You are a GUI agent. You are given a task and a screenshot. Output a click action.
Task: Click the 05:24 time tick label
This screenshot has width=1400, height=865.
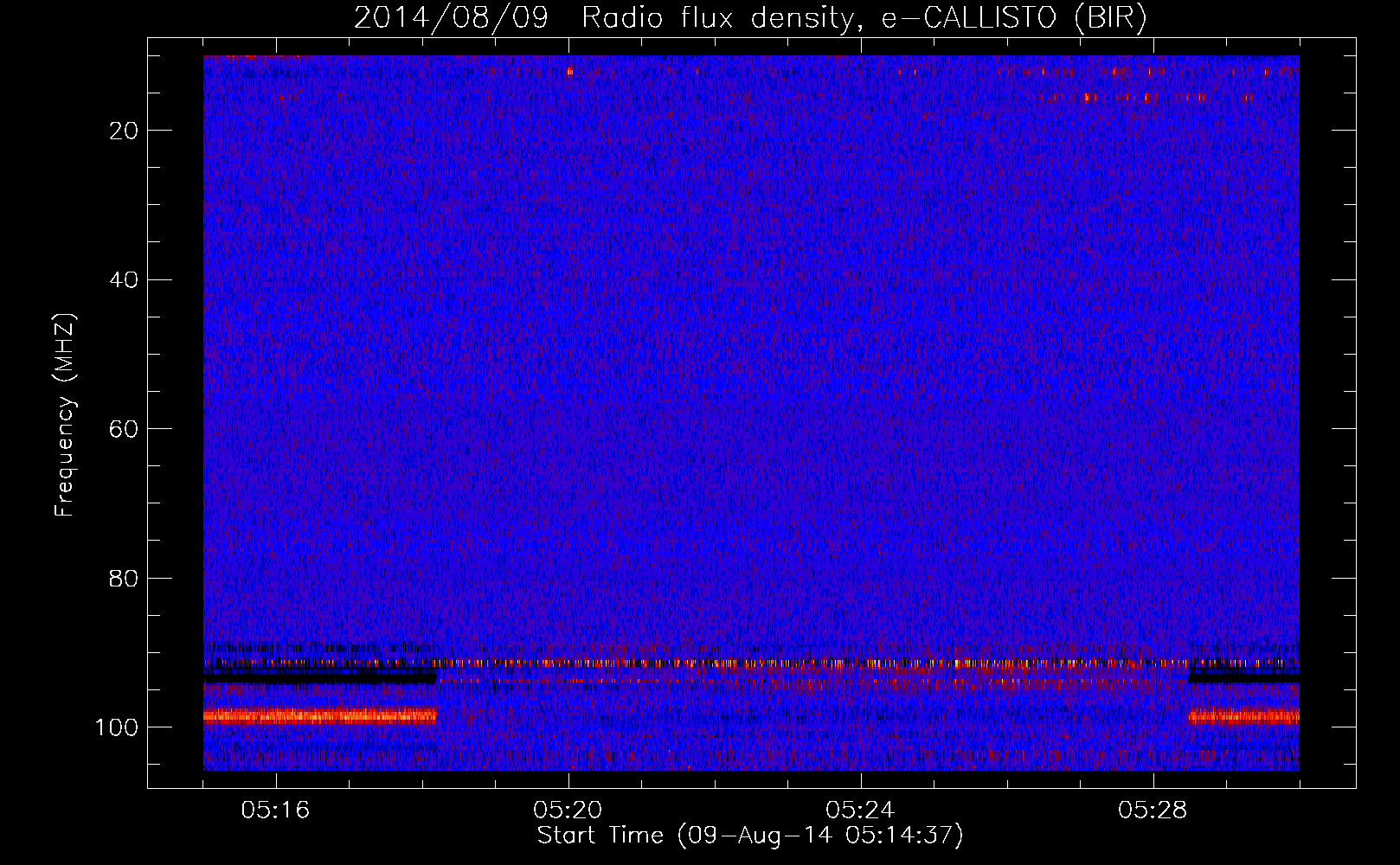click(860, 810)
